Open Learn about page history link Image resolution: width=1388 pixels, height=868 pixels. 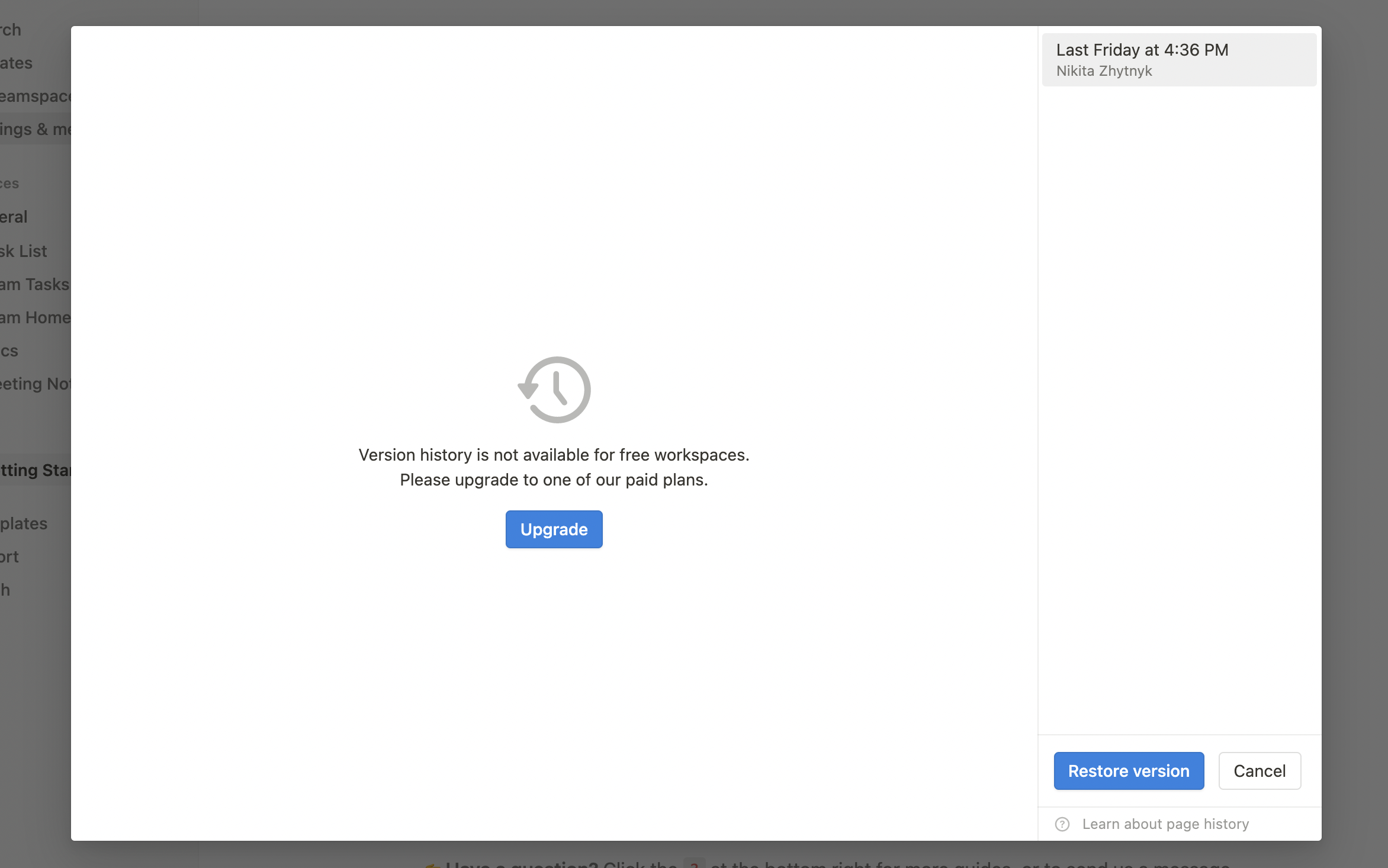coord(1165,824)
